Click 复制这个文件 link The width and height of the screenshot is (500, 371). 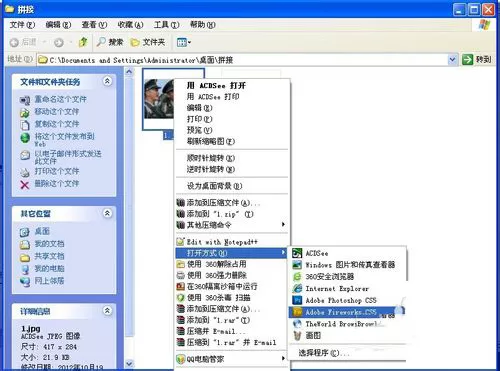click(x=57, y=124)
